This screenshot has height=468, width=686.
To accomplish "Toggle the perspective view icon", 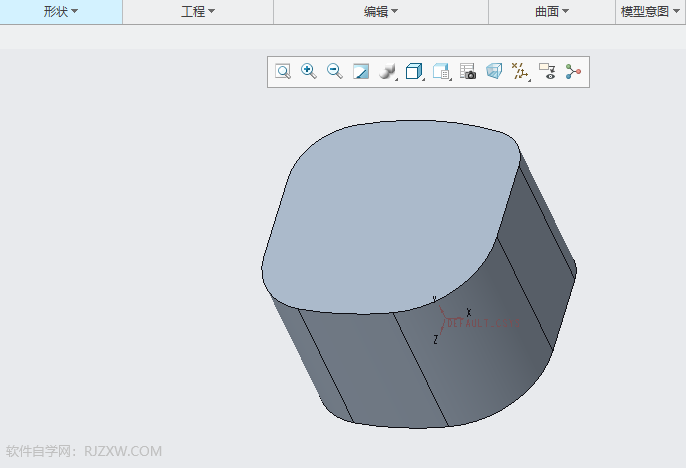I will (x=493, y=71).
